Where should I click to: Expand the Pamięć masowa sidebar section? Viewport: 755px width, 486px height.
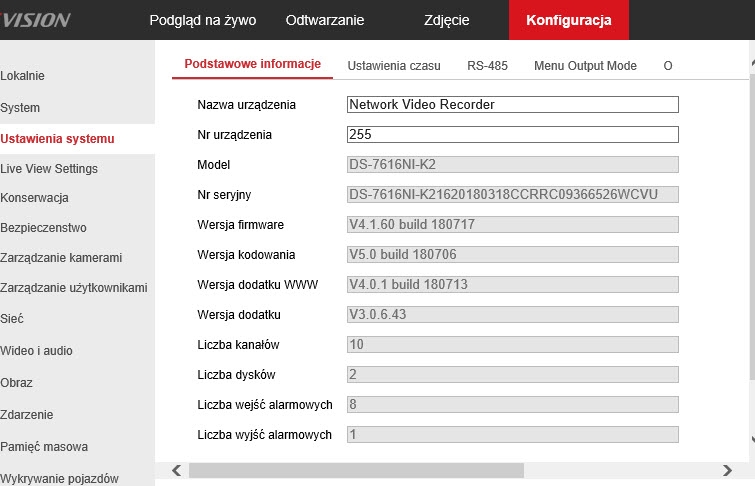[44, 447]
